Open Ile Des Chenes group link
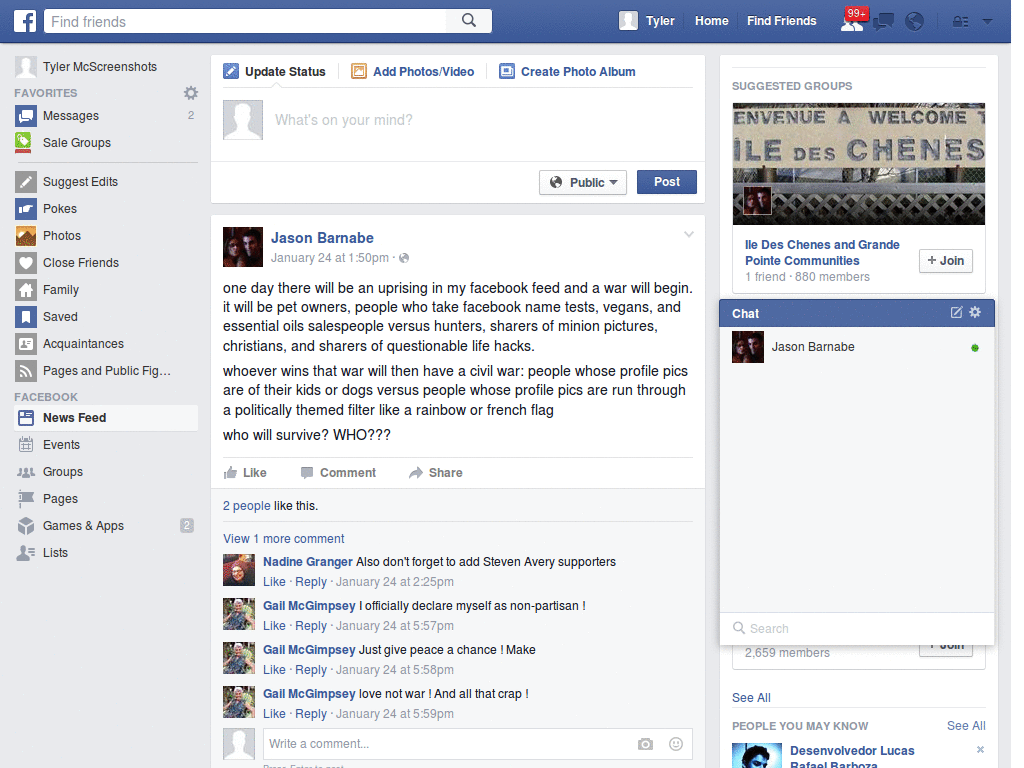The height and width of the screenshot is (768, 1024). coord(822,253)
